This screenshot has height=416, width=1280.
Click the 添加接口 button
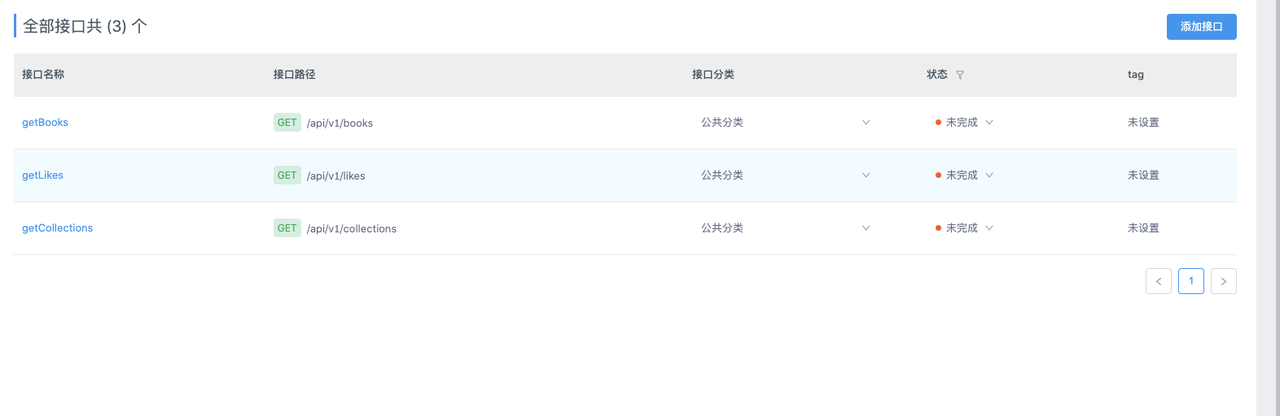click(1201, 27)
